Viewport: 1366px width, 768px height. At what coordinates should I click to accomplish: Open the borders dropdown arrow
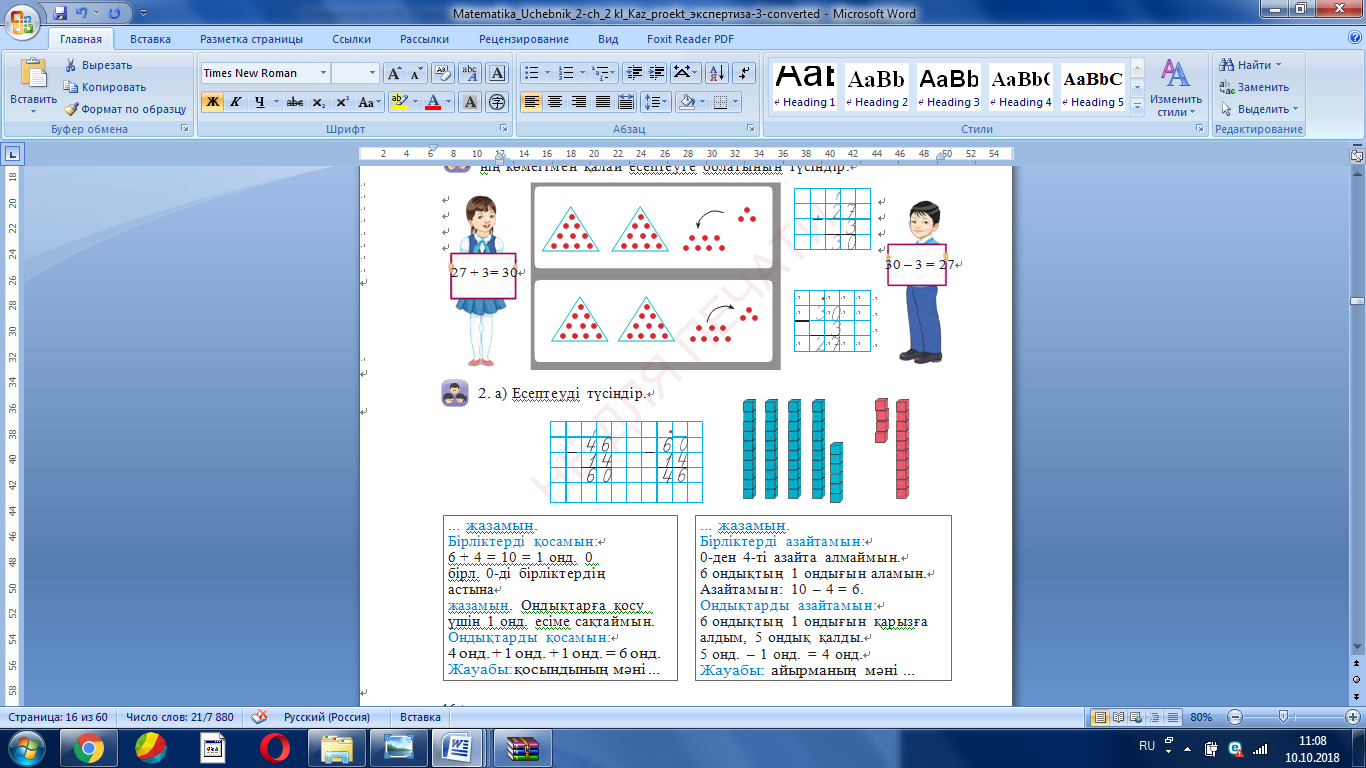(737, 102)
